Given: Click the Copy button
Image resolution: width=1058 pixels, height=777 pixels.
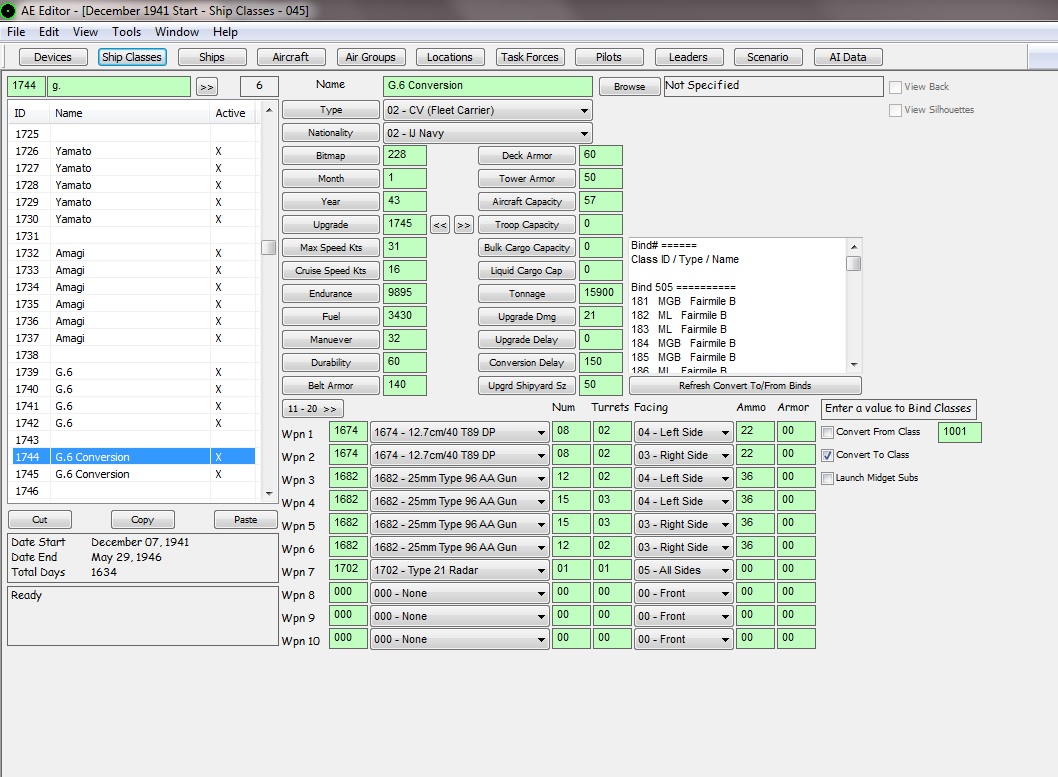Looking at the screenshot, I should 142,520.
